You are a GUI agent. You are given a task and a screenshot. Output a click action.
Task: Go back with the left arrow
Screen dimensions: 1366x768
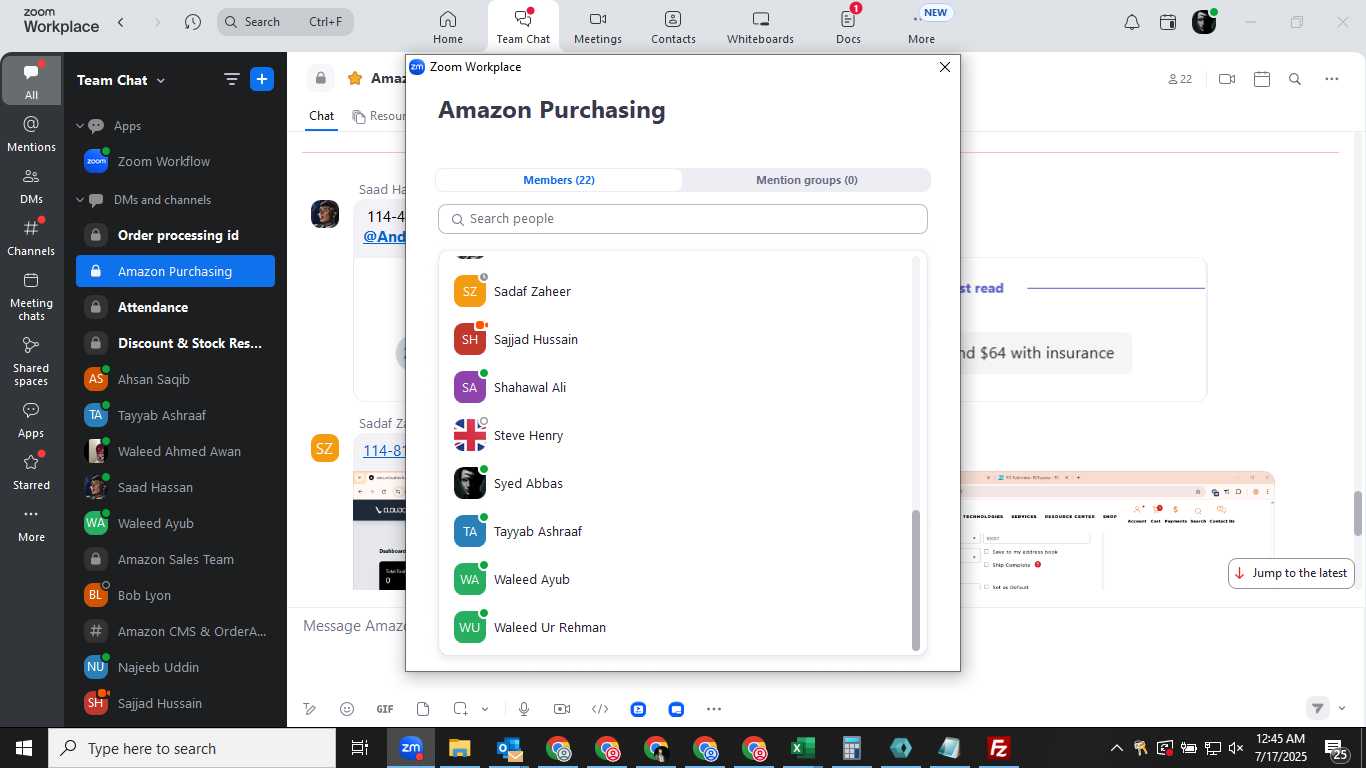(x=121, y=22)
